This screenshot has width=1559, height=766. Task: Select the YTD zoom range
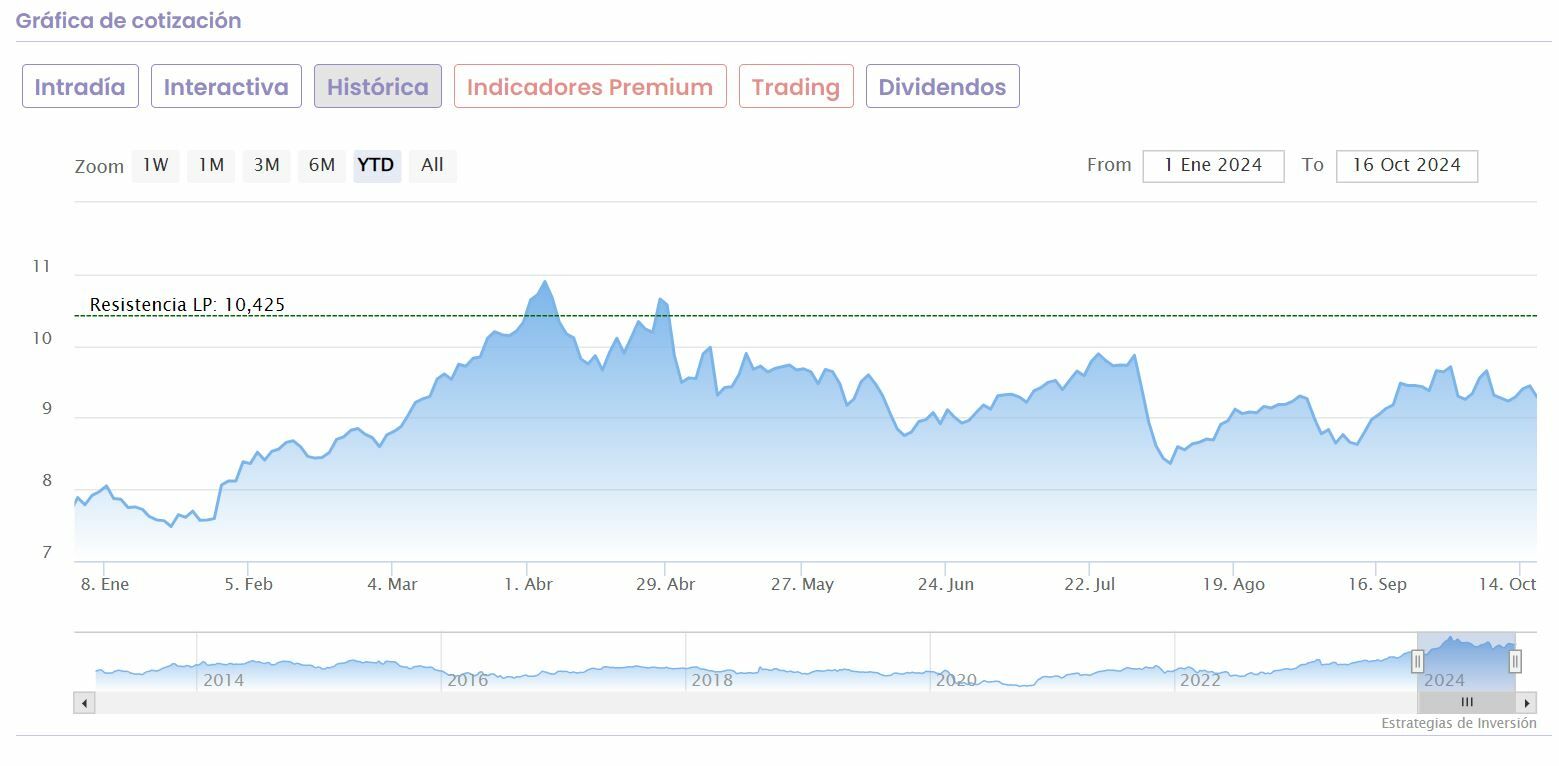coord(376,166)
